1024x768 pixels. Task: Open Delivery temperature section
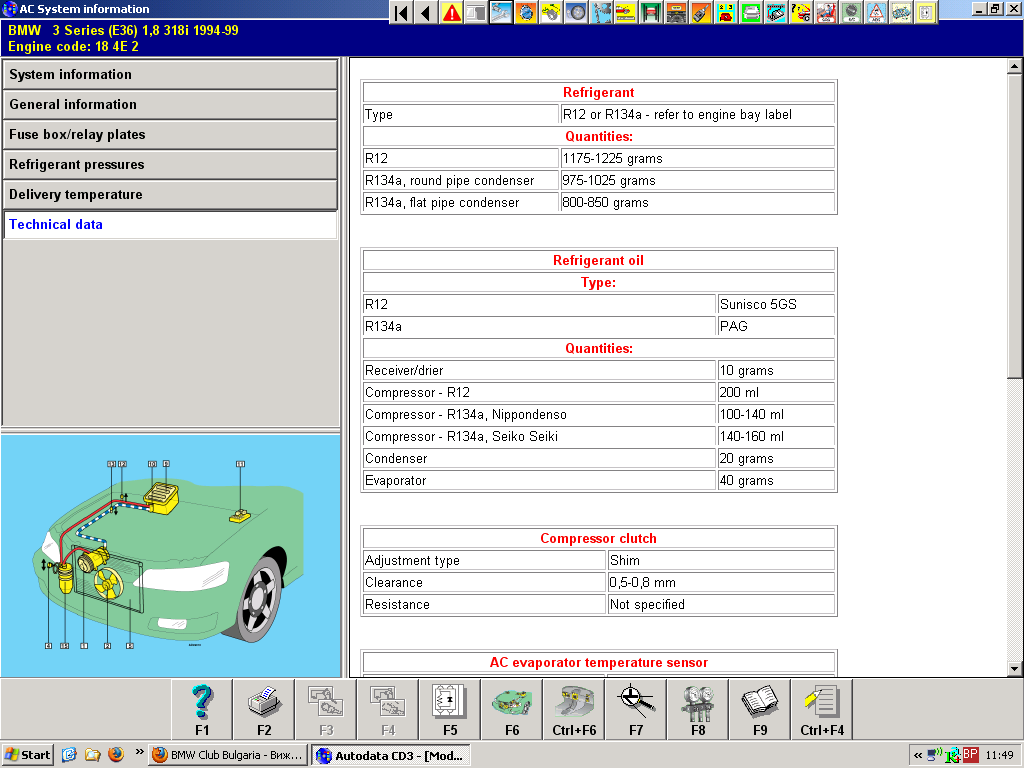click(x=170, y=195)
